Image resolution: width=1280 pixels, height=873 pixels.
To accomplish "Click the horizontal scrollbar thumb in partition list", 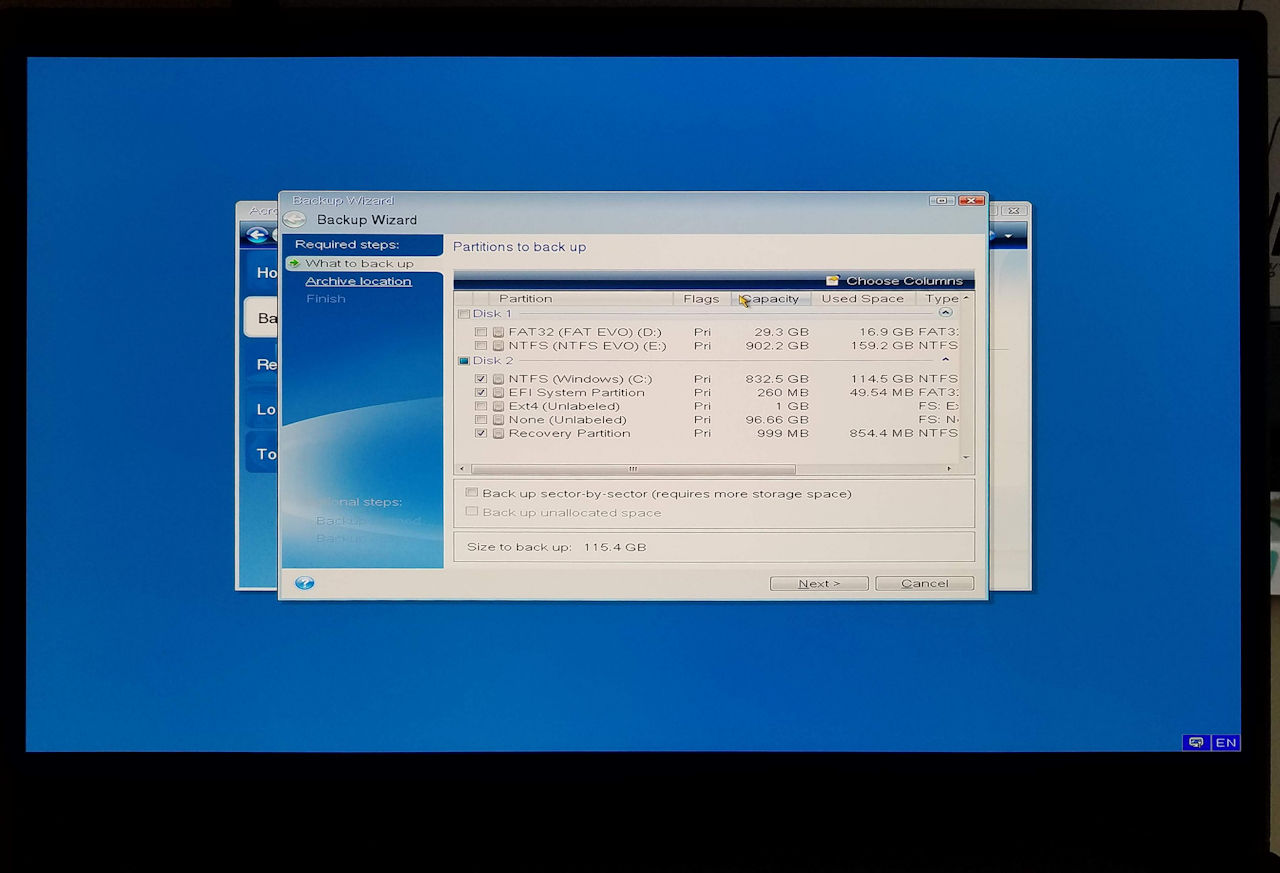I will [x=633, y=469].
